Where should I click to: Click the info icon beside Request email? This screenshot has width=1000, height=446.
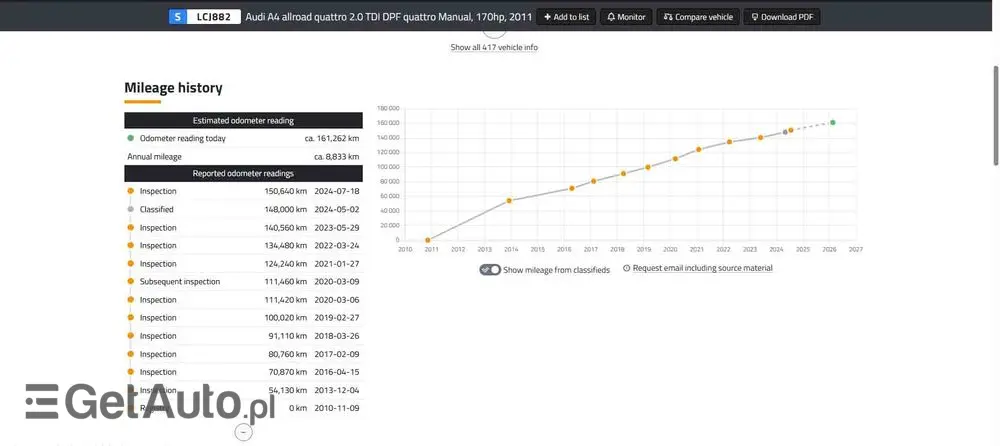(626, 268)
